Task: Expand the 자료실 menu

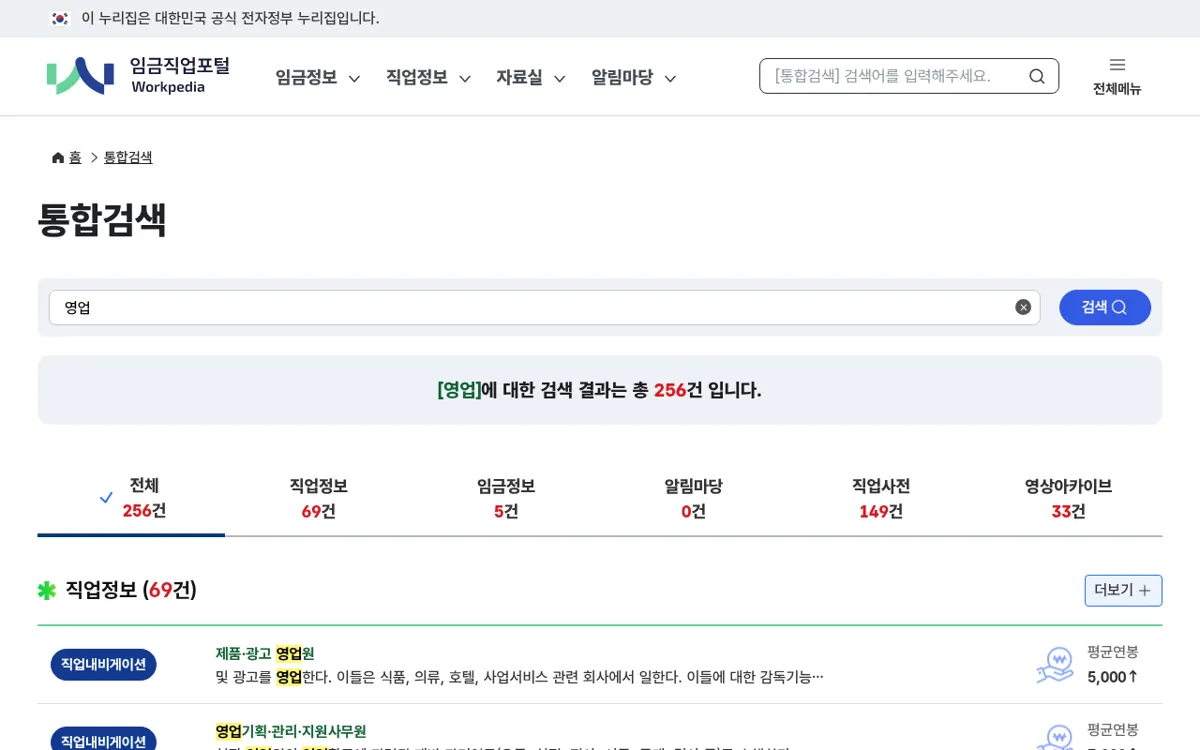Action: pyautogui.click(x=530, y=78)
